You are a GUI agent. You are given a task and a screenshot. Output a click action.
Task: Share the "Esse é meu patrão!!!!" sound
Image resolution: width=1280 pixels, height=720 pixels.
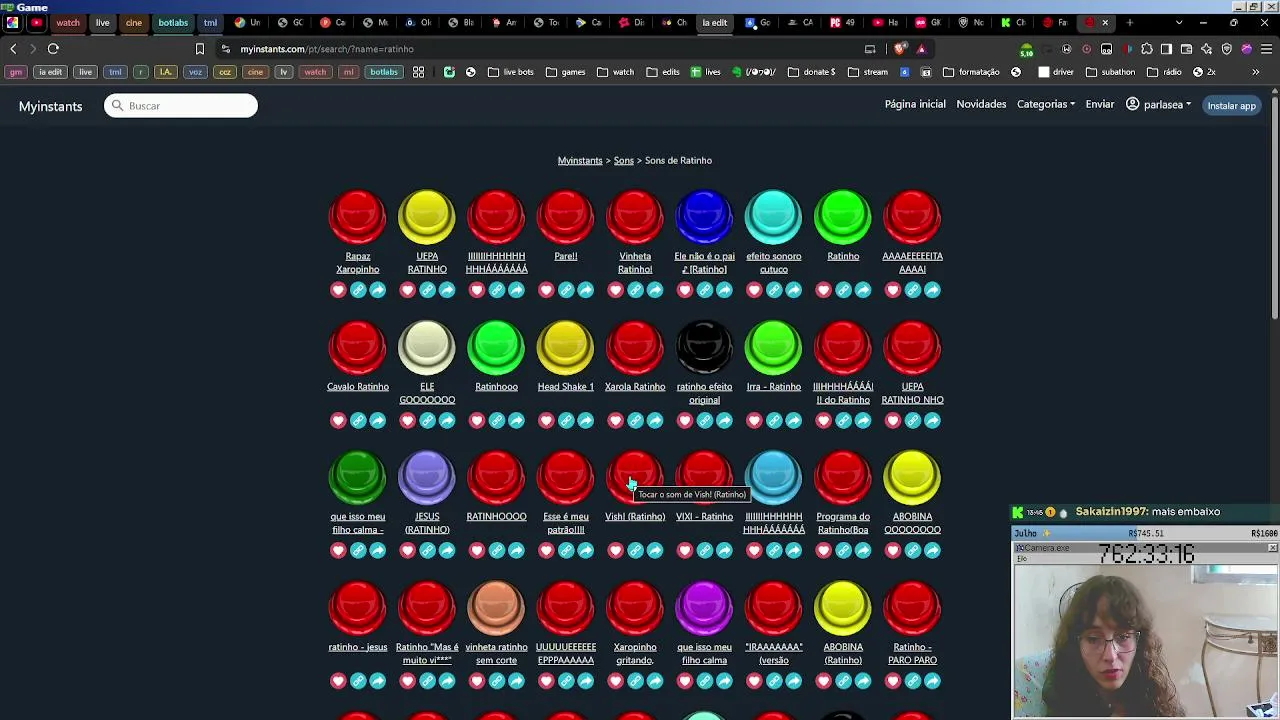click(x=586, y=551)
